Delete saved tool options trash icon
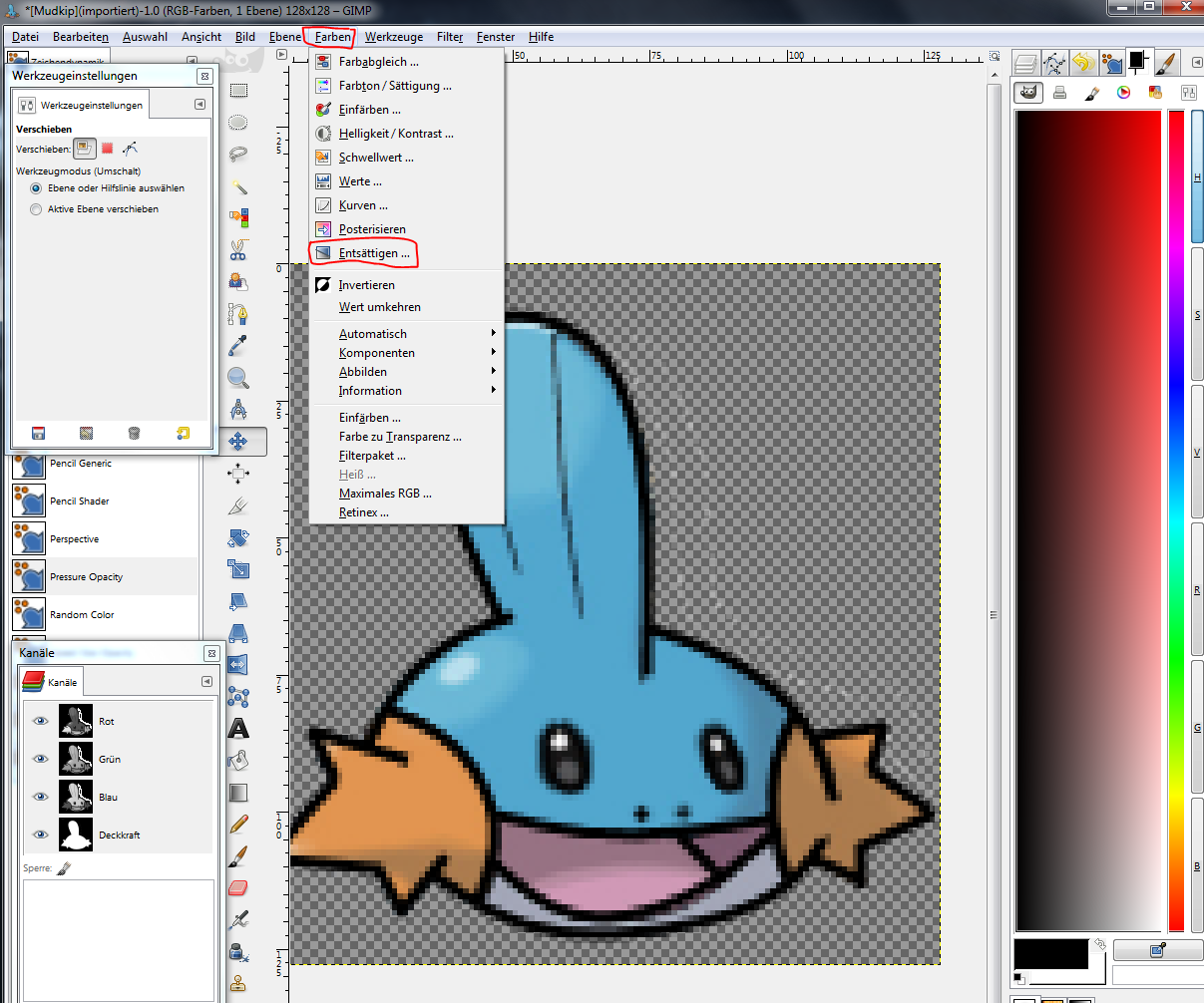The height and width of the screenshot is (1003, 1204). point(134,433)
